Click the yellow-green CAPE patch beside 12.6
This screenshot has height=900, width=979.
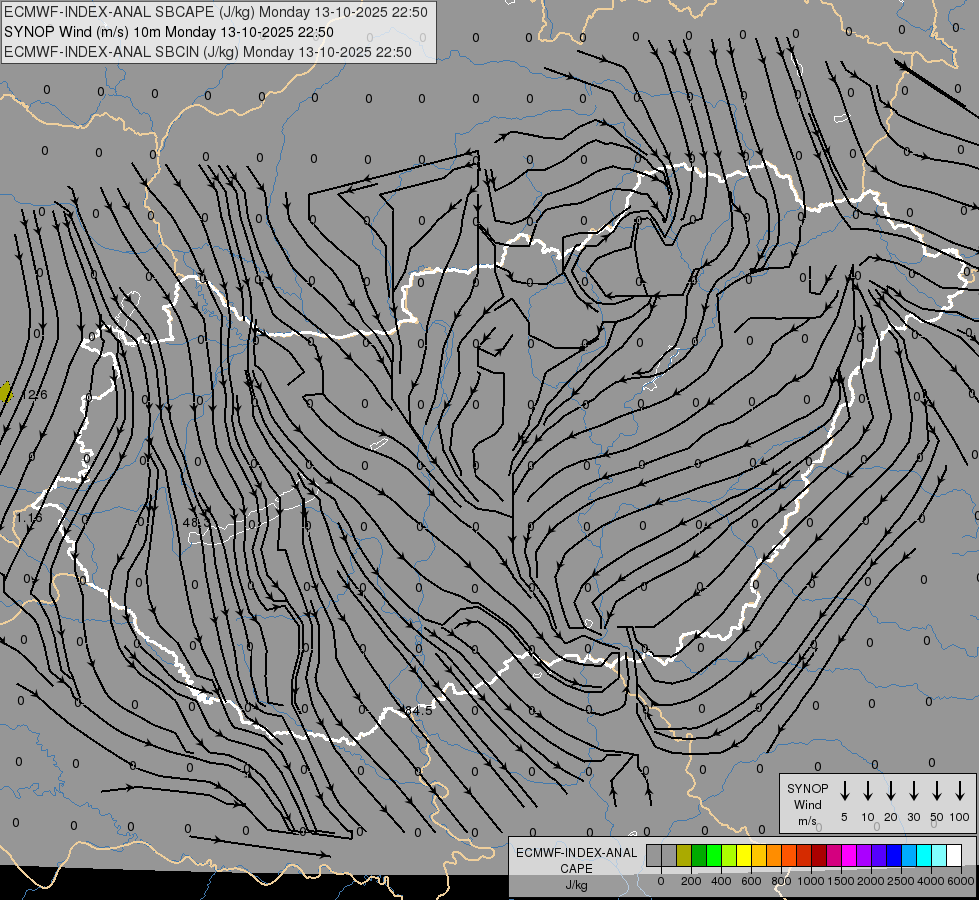pyautogui.click(x=5, y=392)
